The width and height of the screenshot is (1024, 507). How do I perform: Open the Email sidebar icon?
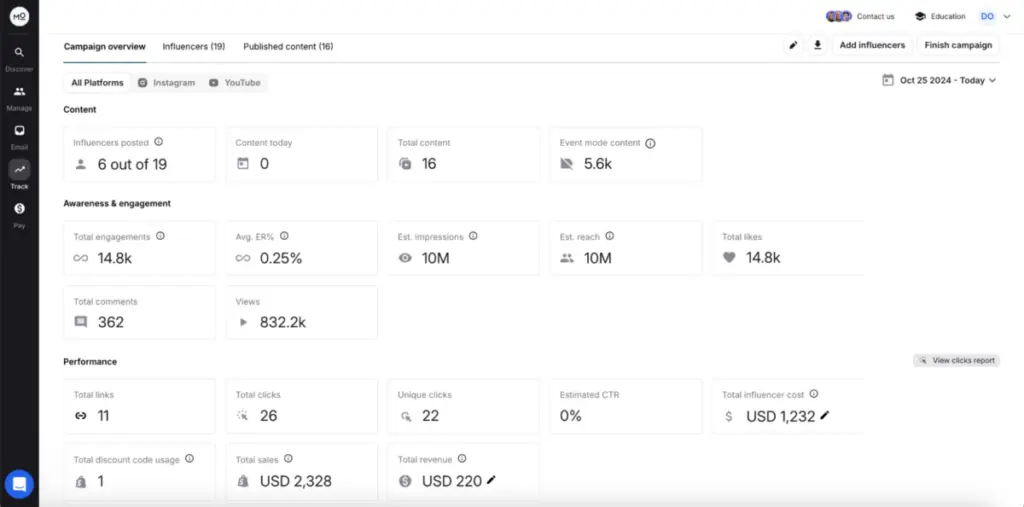pos(19,131)
